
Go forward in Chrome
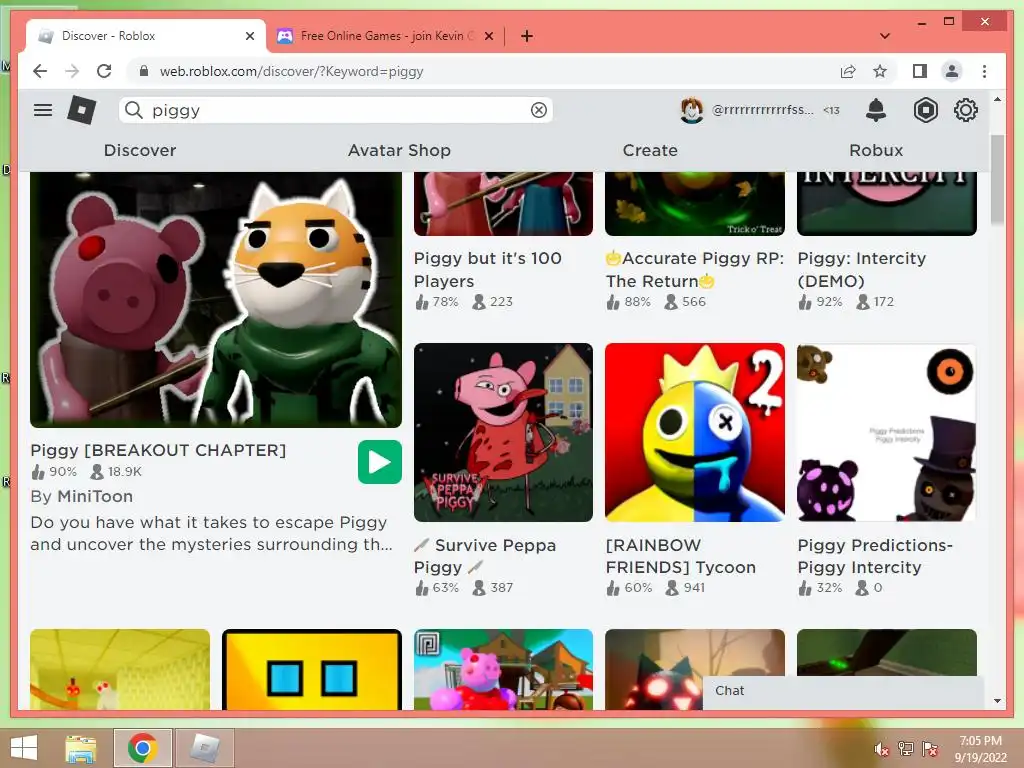[72, 71]
